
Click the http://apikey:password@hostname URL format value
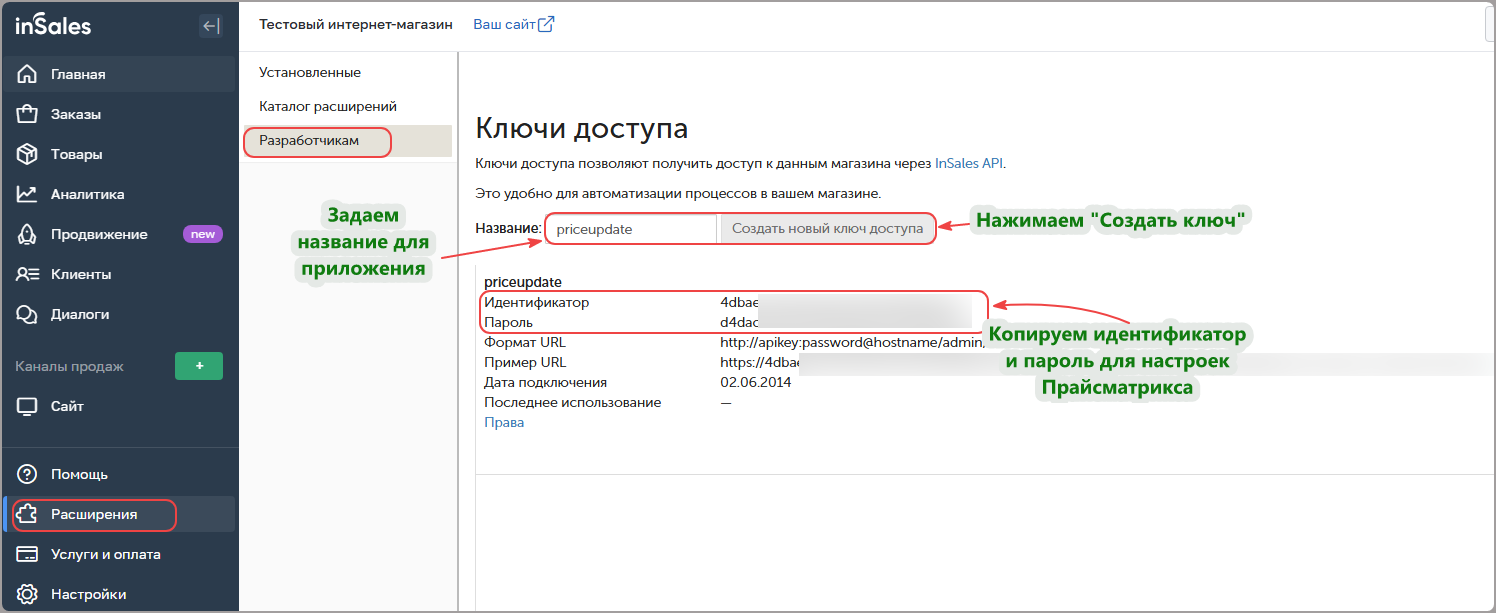(x=853, y=342)
